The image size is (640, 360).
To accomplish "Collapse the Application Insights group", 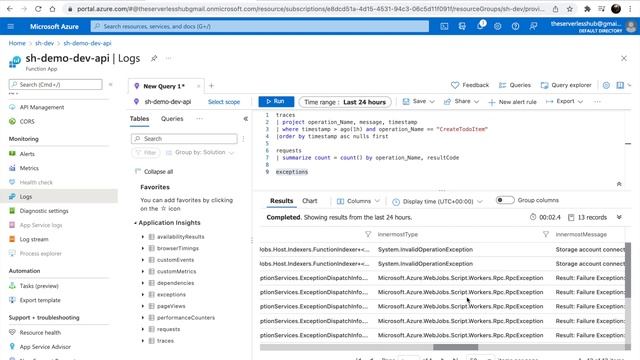I will pos(135,223).
